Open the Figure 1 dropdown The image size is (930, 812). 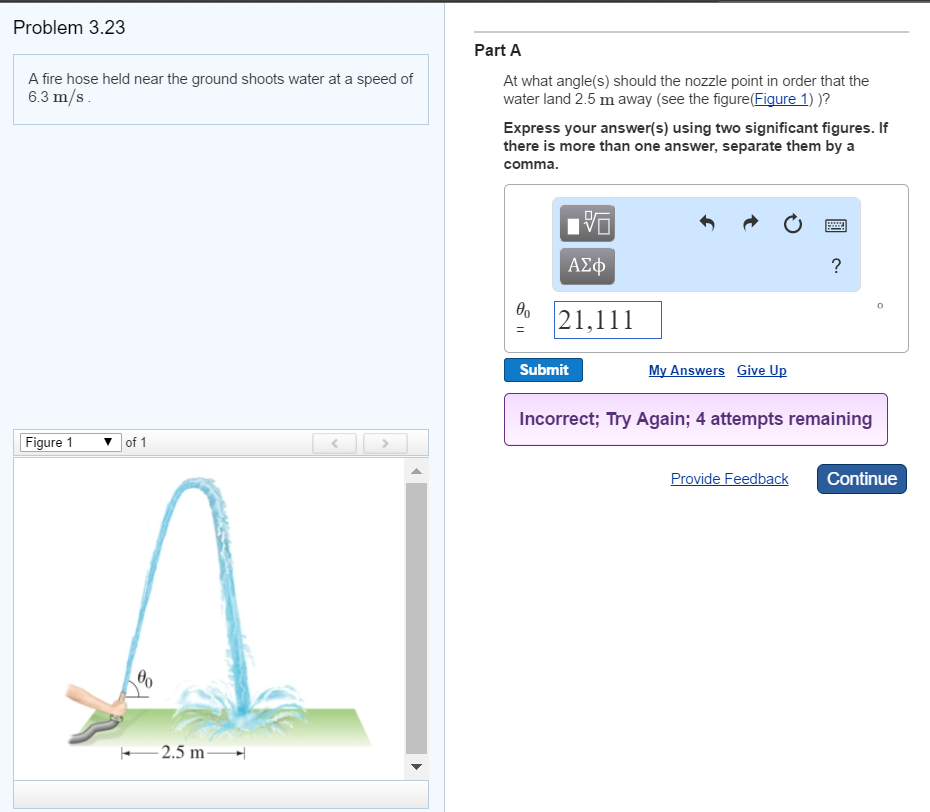tap(68, 442)
